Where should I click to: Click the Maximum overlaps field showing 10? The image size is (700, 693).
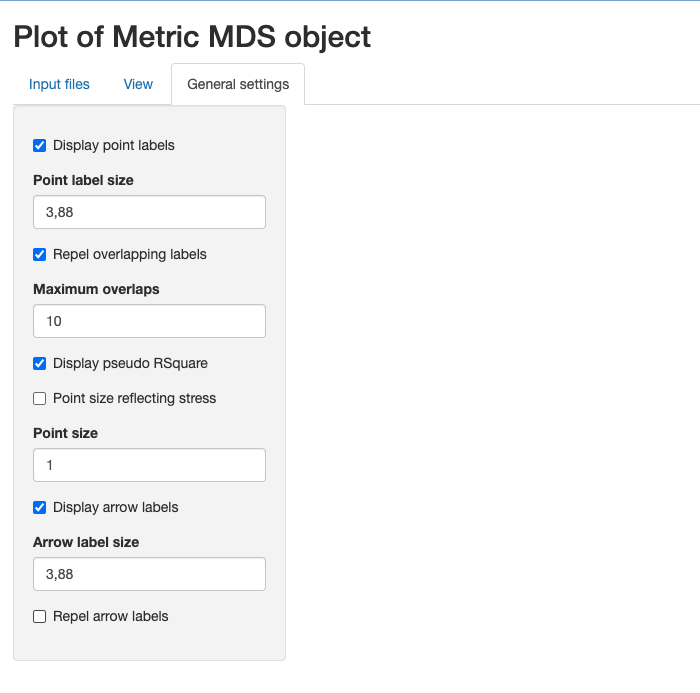pos(150,321)
